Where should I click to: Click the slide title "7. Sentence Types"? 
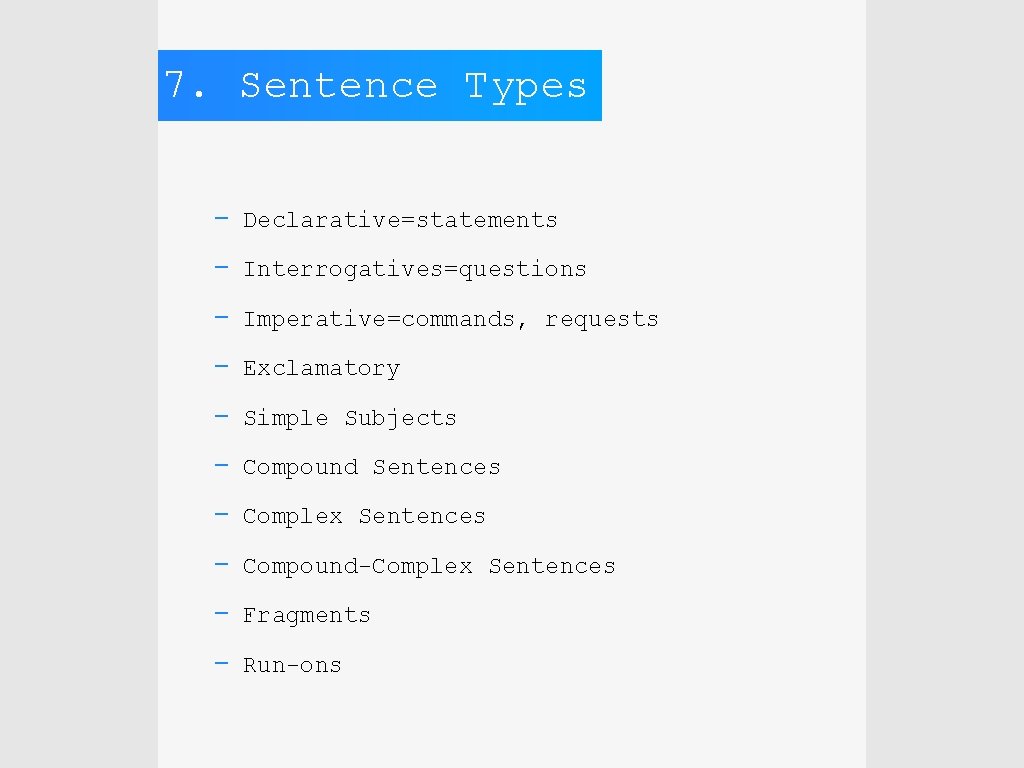pos(376,86)
